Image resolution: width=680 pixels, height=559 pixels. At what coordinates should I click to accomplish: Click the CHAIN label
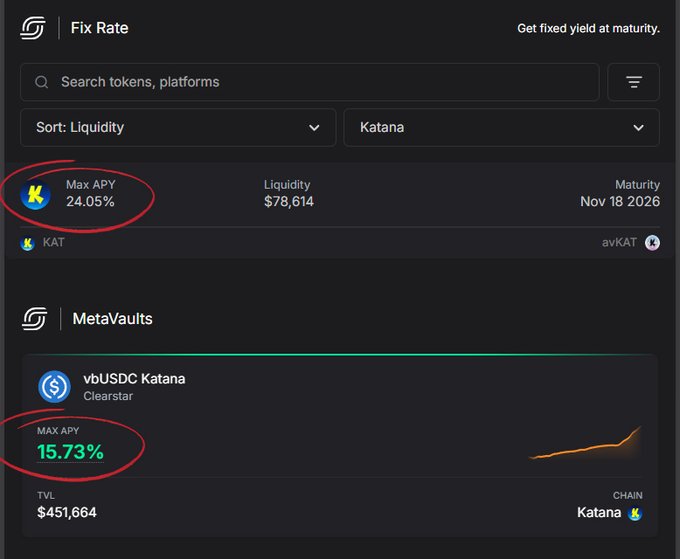(x=628, y=495)
